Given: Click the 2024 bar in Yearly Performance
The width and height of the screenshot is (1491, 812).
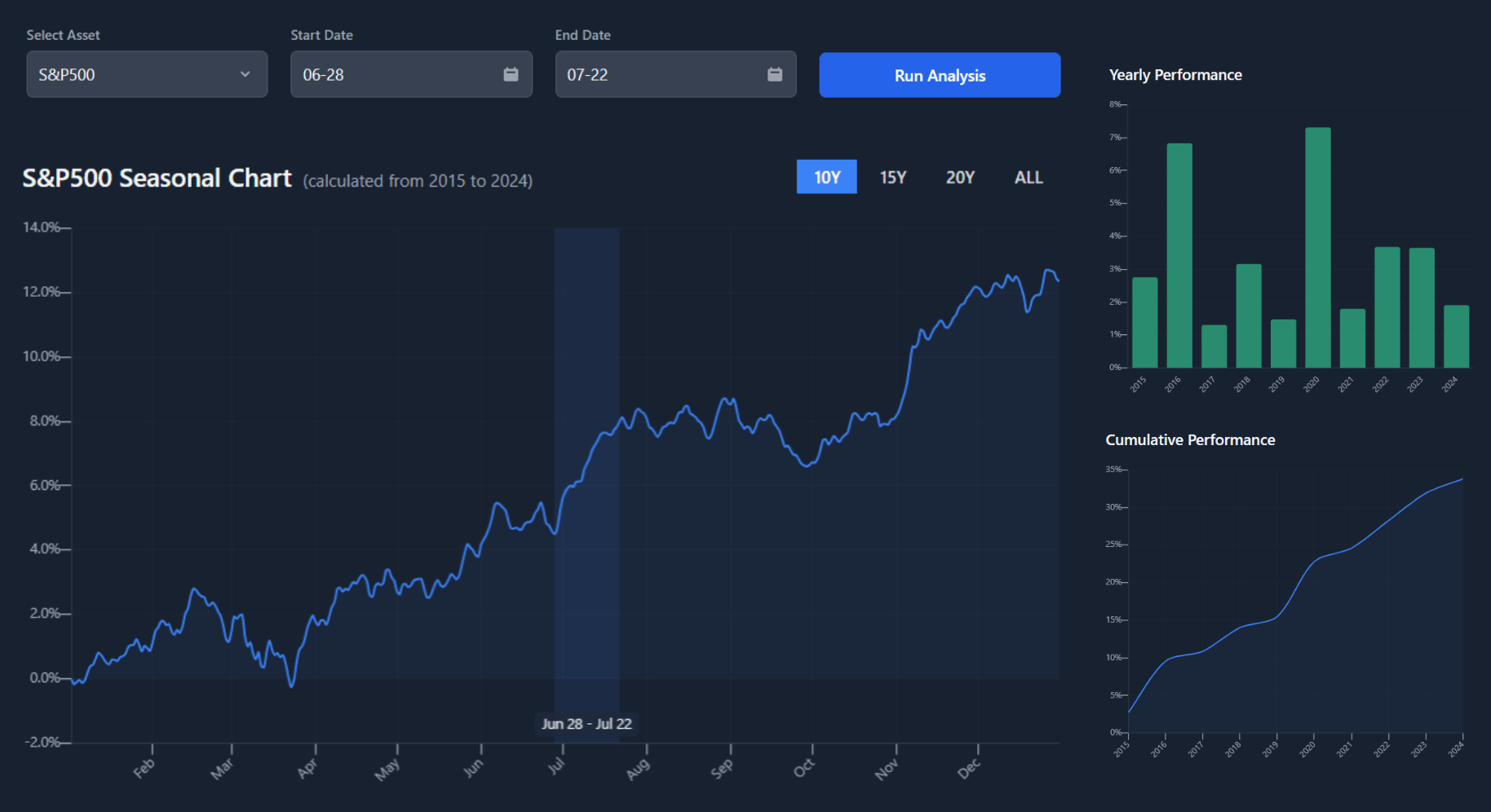Looking at the screenshot, I should [x=1457, y=337].
